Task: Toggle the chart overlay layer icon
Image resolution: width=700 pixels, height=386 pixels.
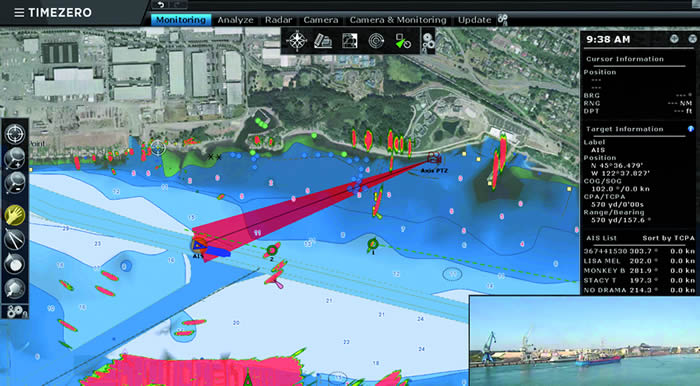Action: click(x=350, y=41)
